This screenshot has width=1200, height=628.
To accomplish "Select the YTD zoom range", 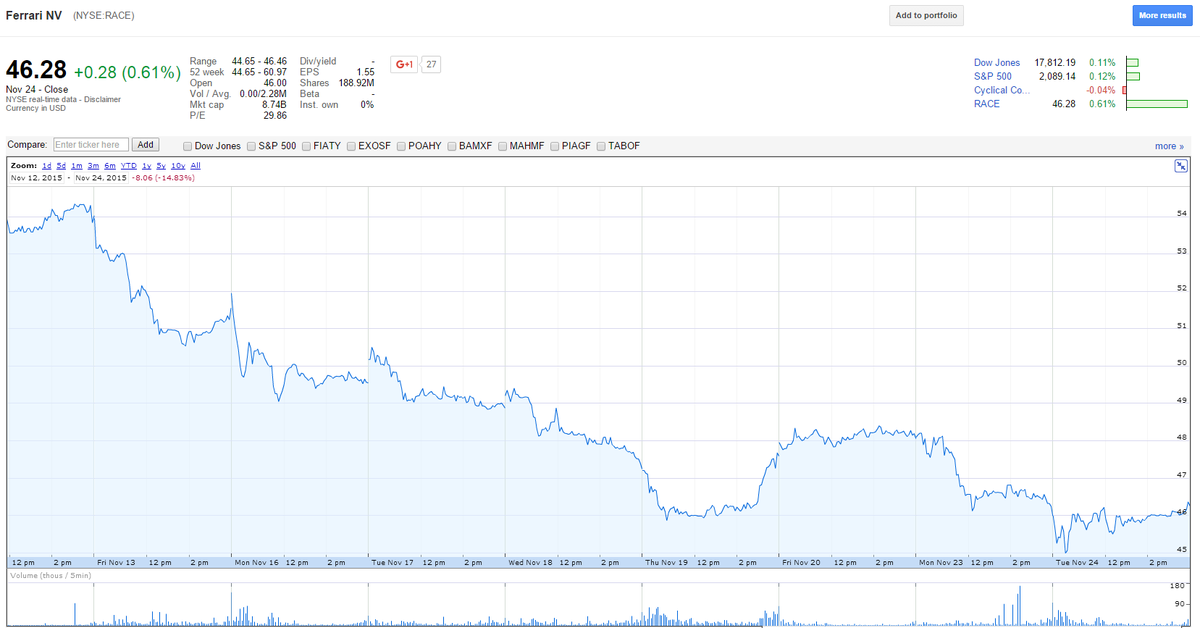I will tap(129, 165).
